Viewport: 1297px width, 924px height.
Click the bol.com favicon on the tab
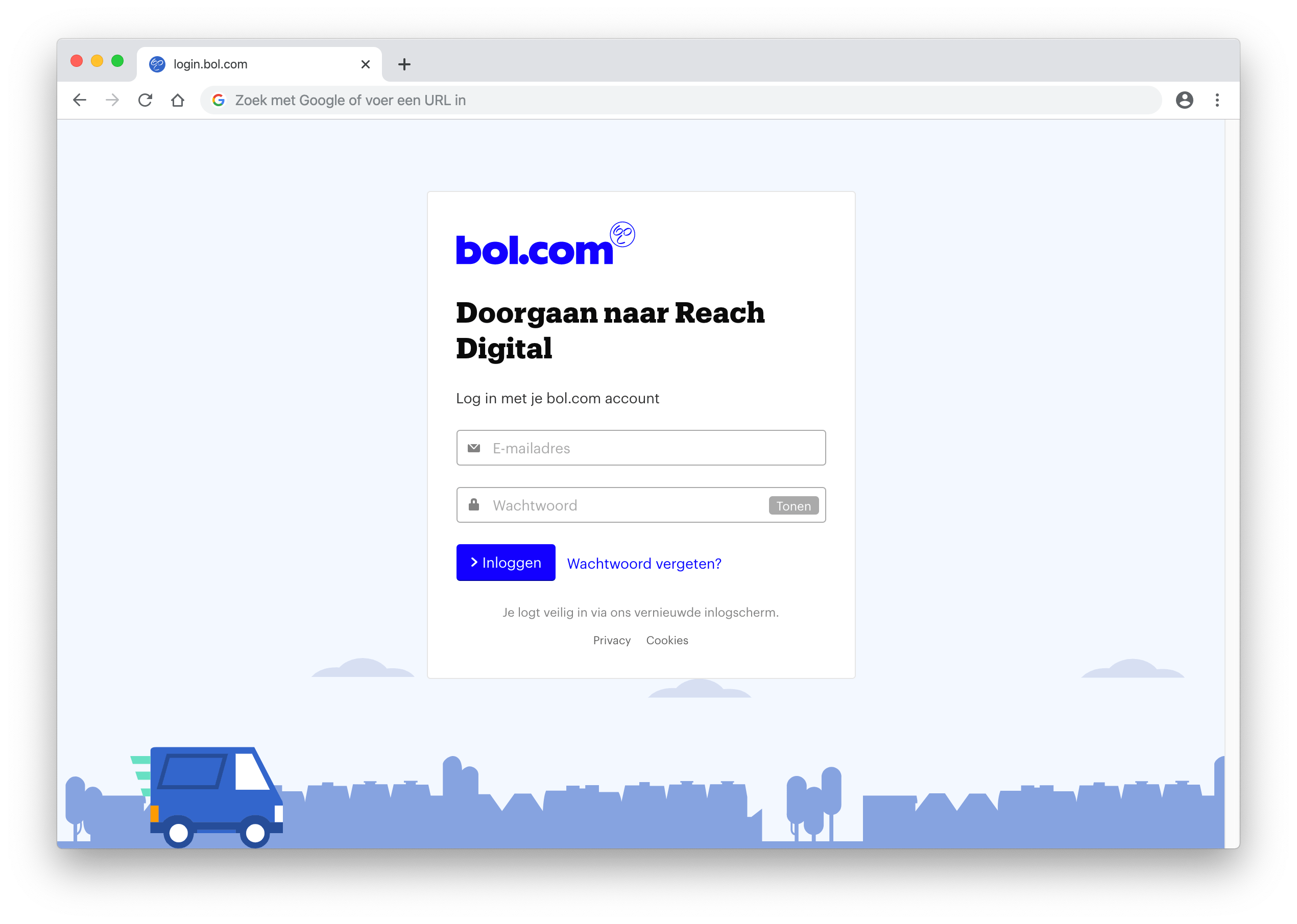click(157, 64)
